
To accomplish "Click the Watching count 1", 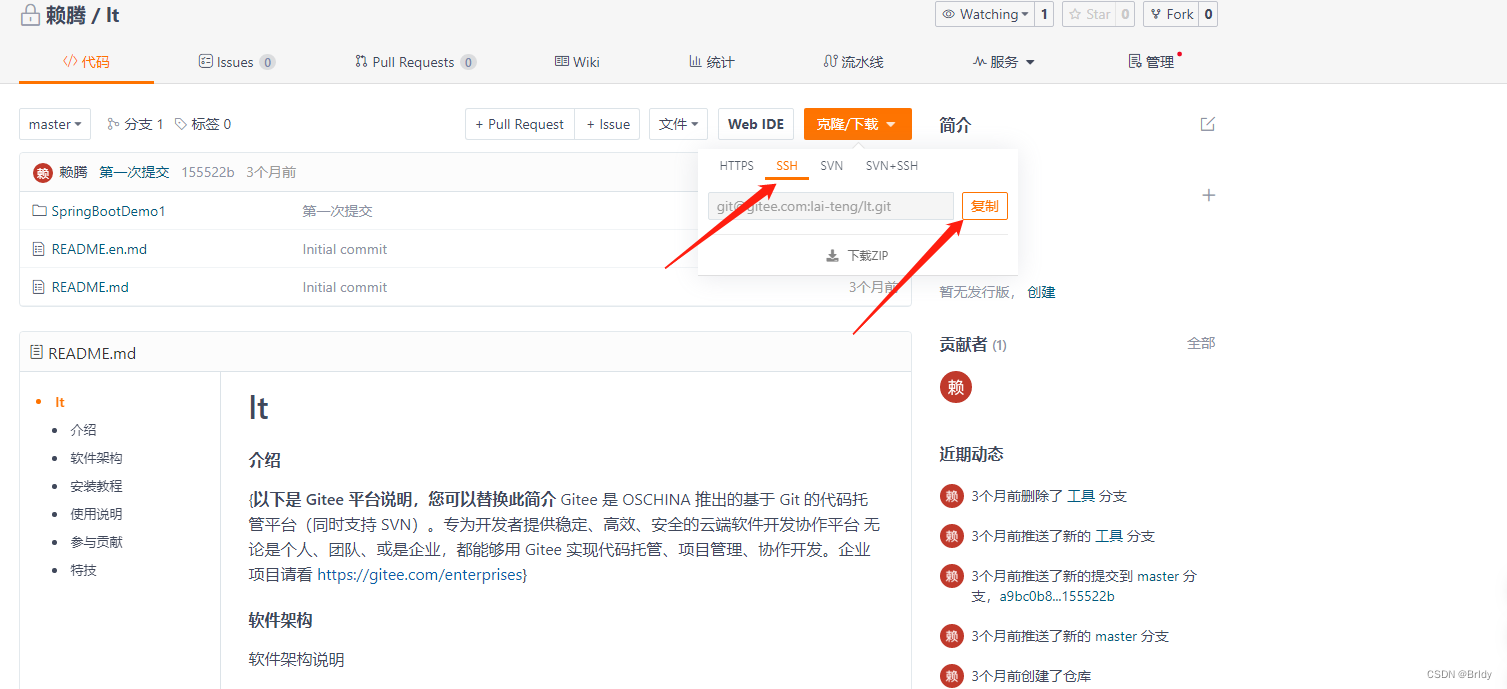I will (x=1044, y=14).
